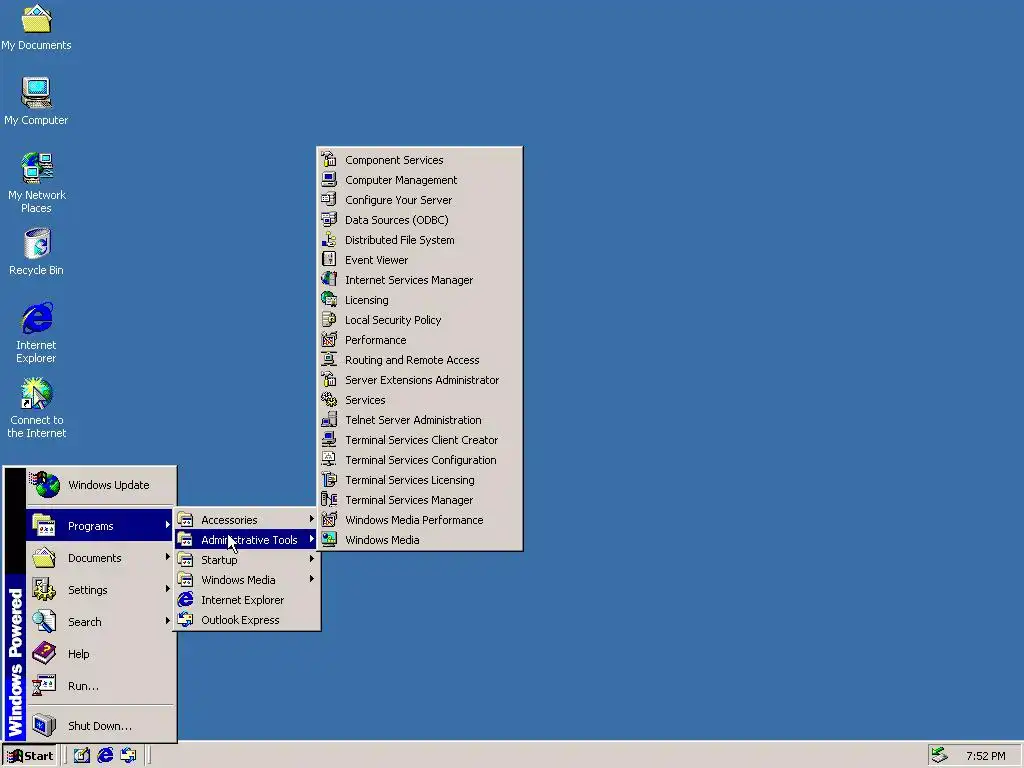Open Help from the Start menu
The image size is (1024, 768).
coord(101,654)
